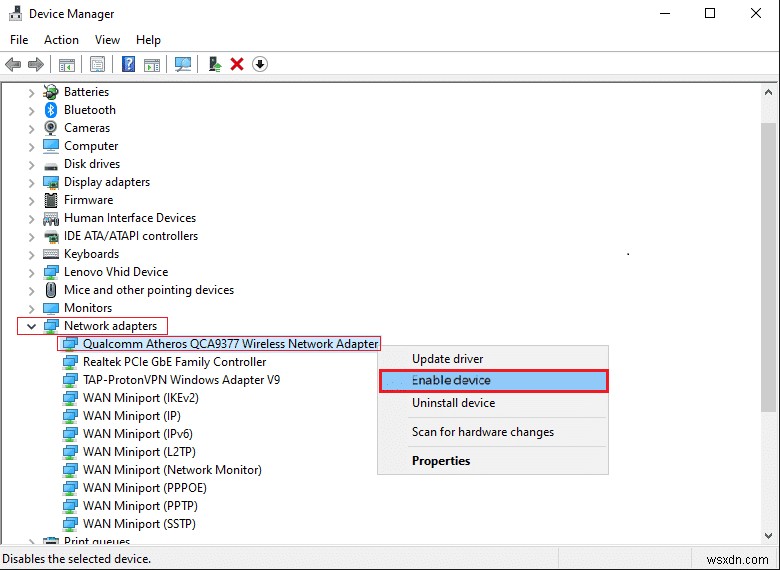Image resolution: width=780 pixels, height=570 pixels.
Task: Select Realtek PCIe GbE Family Controller
Action: 174,362
